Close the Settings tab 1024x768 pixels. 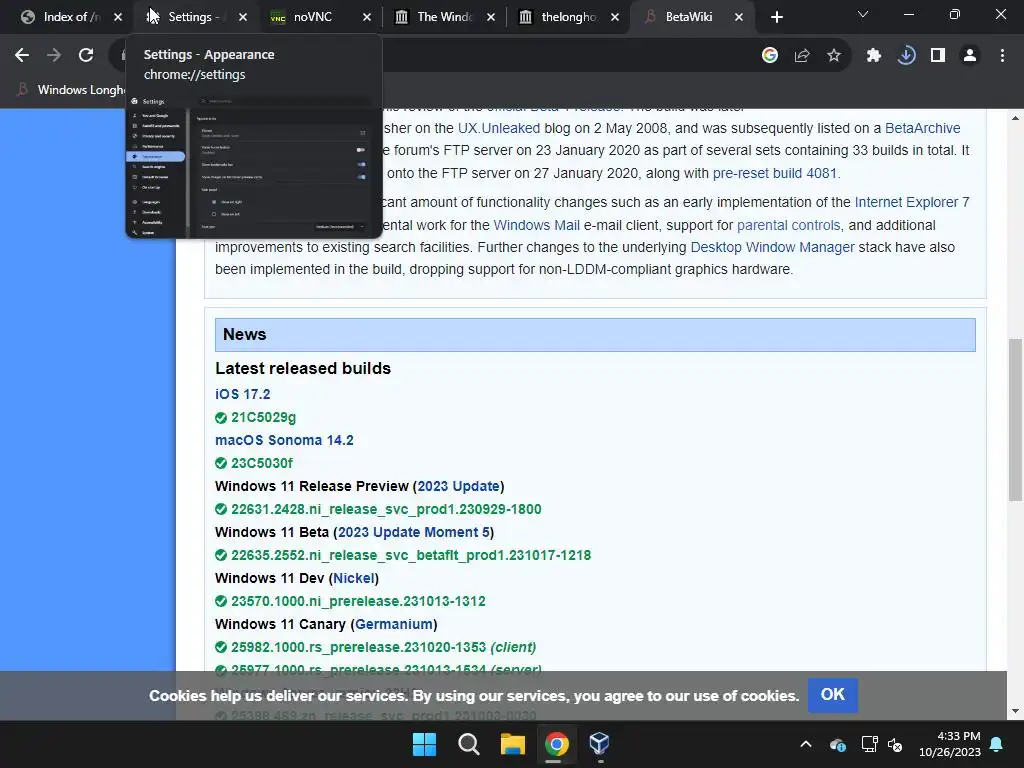point(243,17)
